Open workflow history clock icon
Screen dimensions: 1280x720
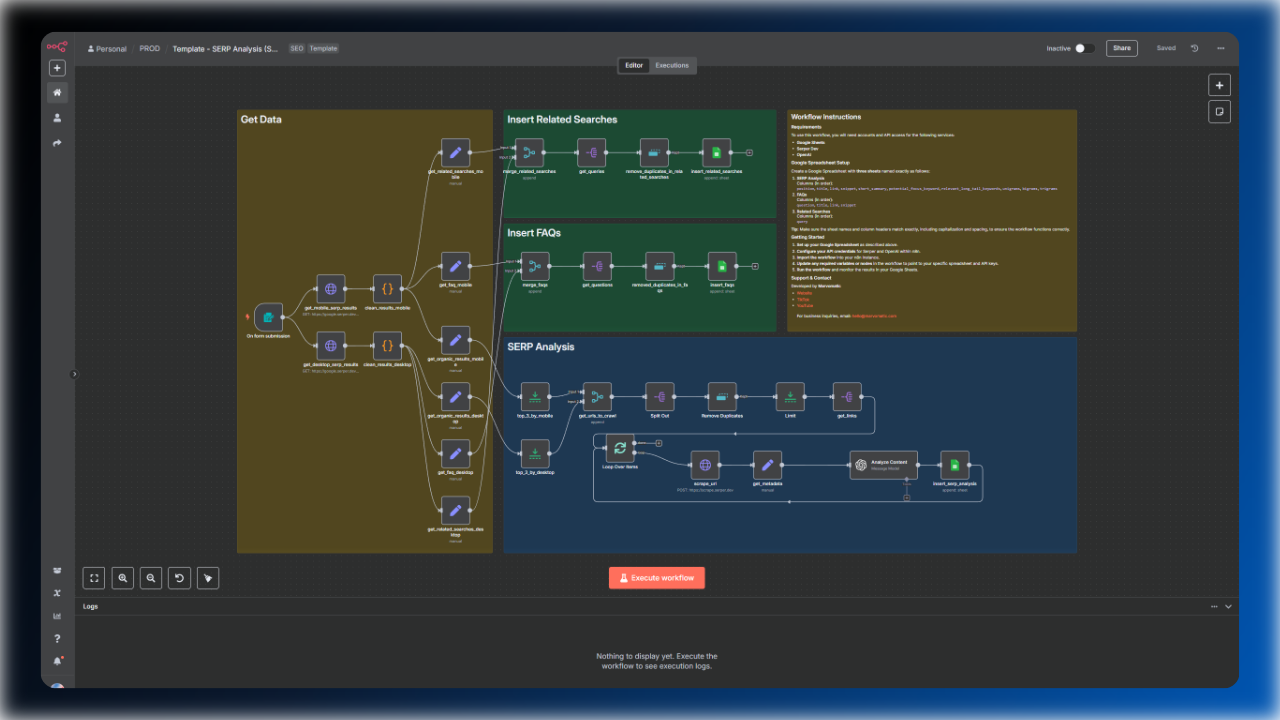click(1195, 48)
